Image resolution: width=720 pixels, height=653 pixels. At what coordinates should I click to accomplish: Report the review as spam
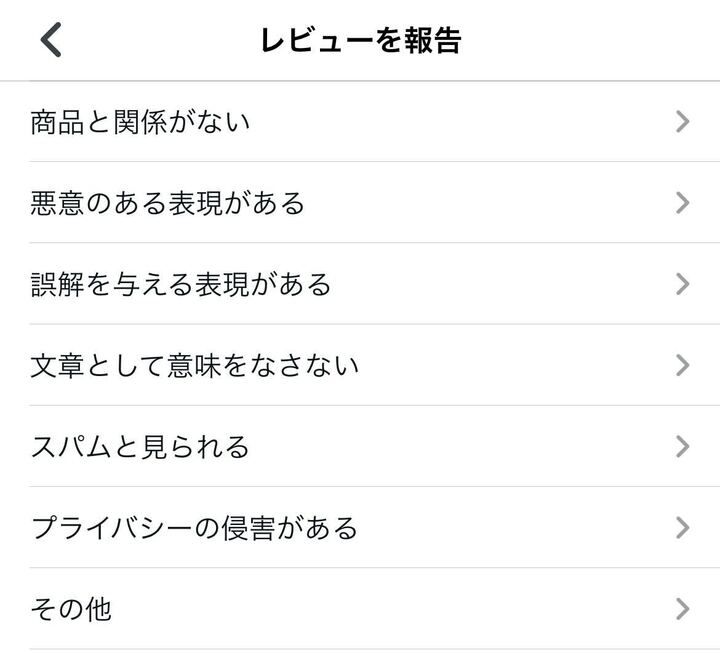pyautogui.click(x=375, y=447)
